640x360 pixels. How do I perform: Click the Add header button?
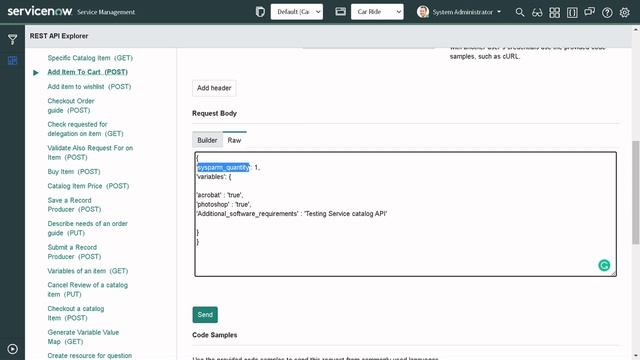(214, 88)
